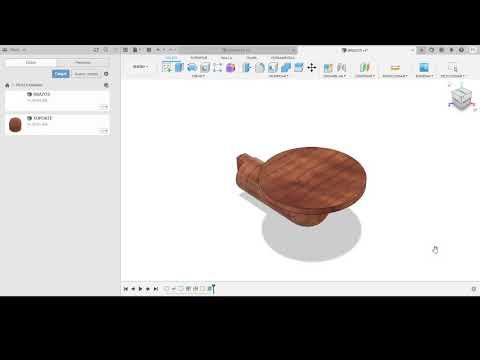Play the design timeline

point(140,289)
